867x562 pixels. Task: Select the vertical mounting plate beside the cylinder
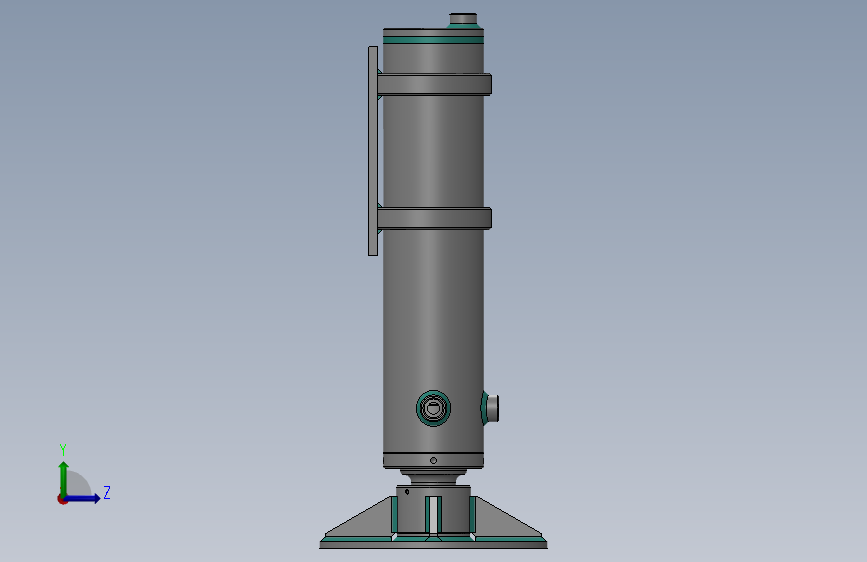(373, 151)
